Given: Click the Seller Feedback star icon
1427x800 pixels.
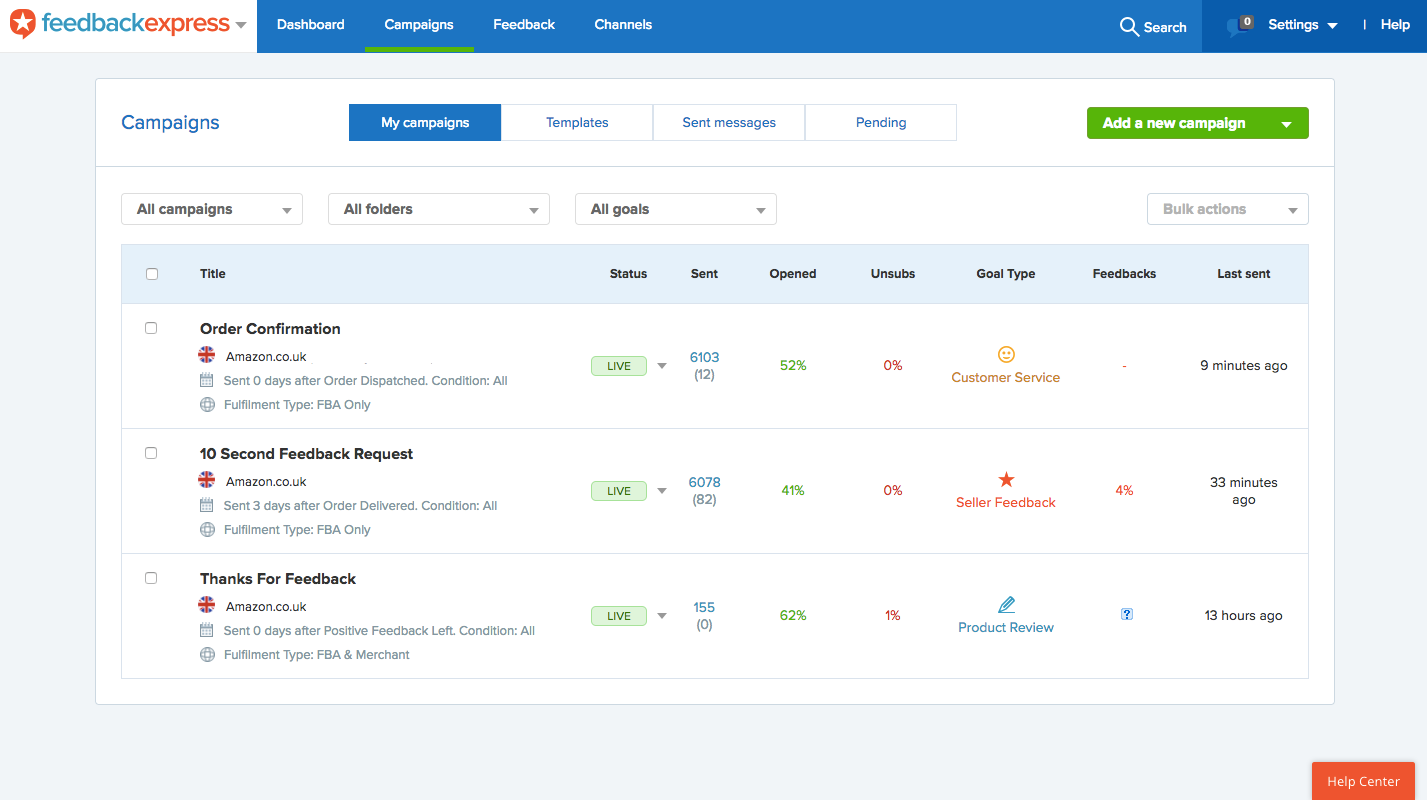Looking at the screenshot, I should coord(1006,480).
